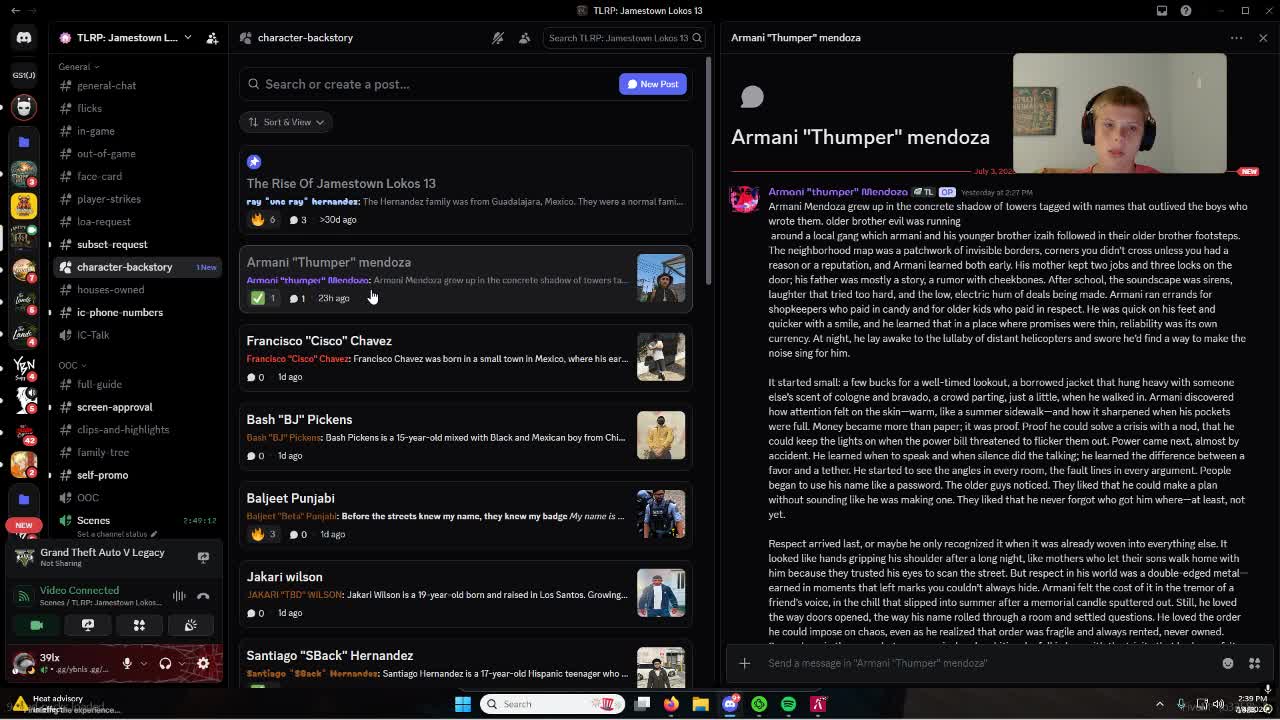Open the apps icon in message box

[1254, 663]
